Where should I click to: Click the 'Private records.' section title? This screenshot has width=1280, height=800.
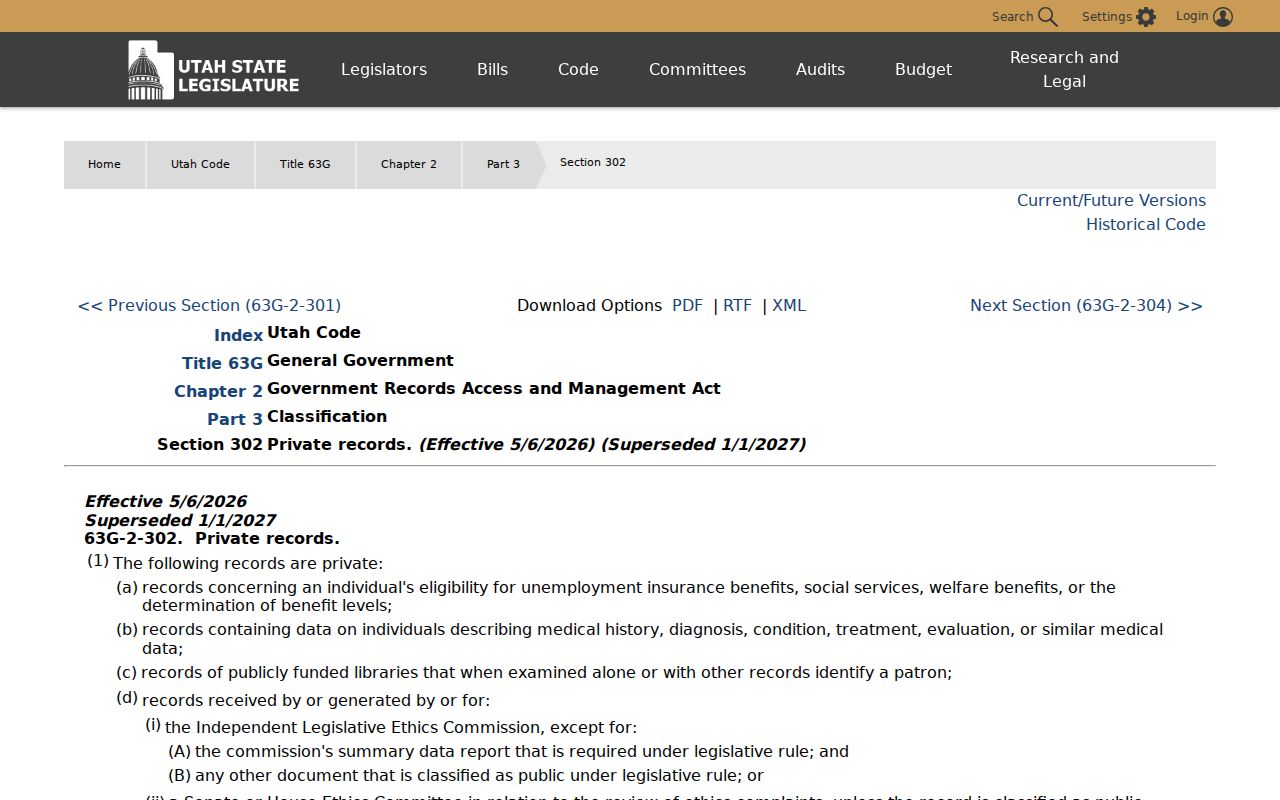pos(339,444)
